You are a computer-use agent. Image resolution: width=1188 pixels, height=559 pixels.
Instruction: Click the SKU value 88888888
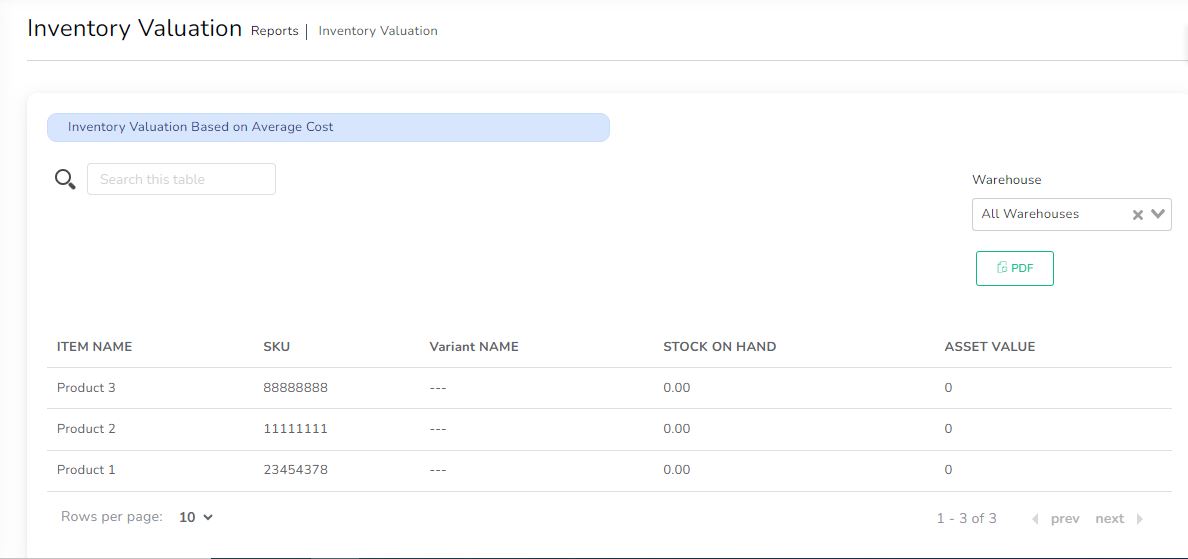(x=295, y=388)
